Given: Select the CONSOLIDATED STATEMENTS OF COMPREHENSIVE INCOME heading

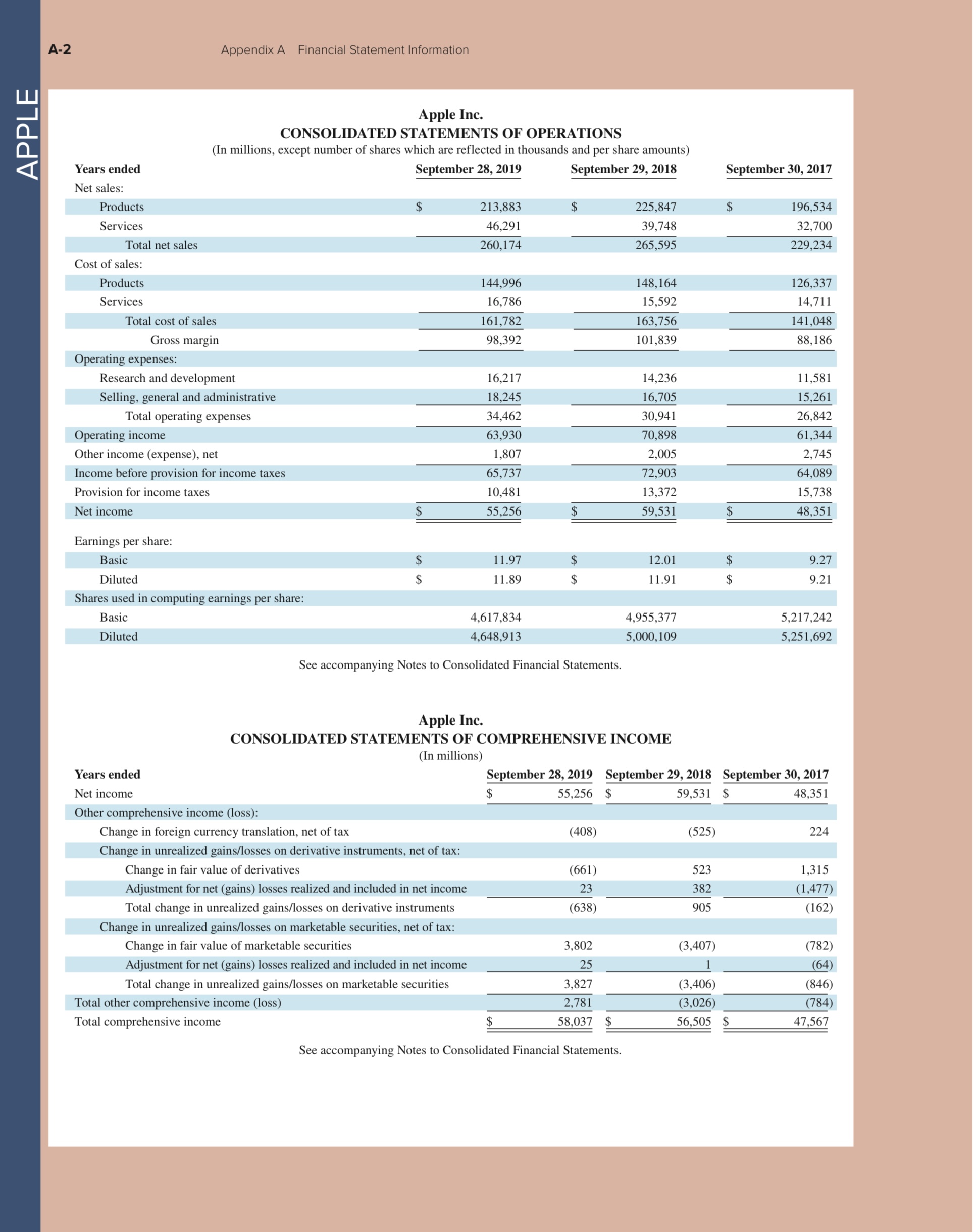Looking at the screenshot, I should (451, 738).
